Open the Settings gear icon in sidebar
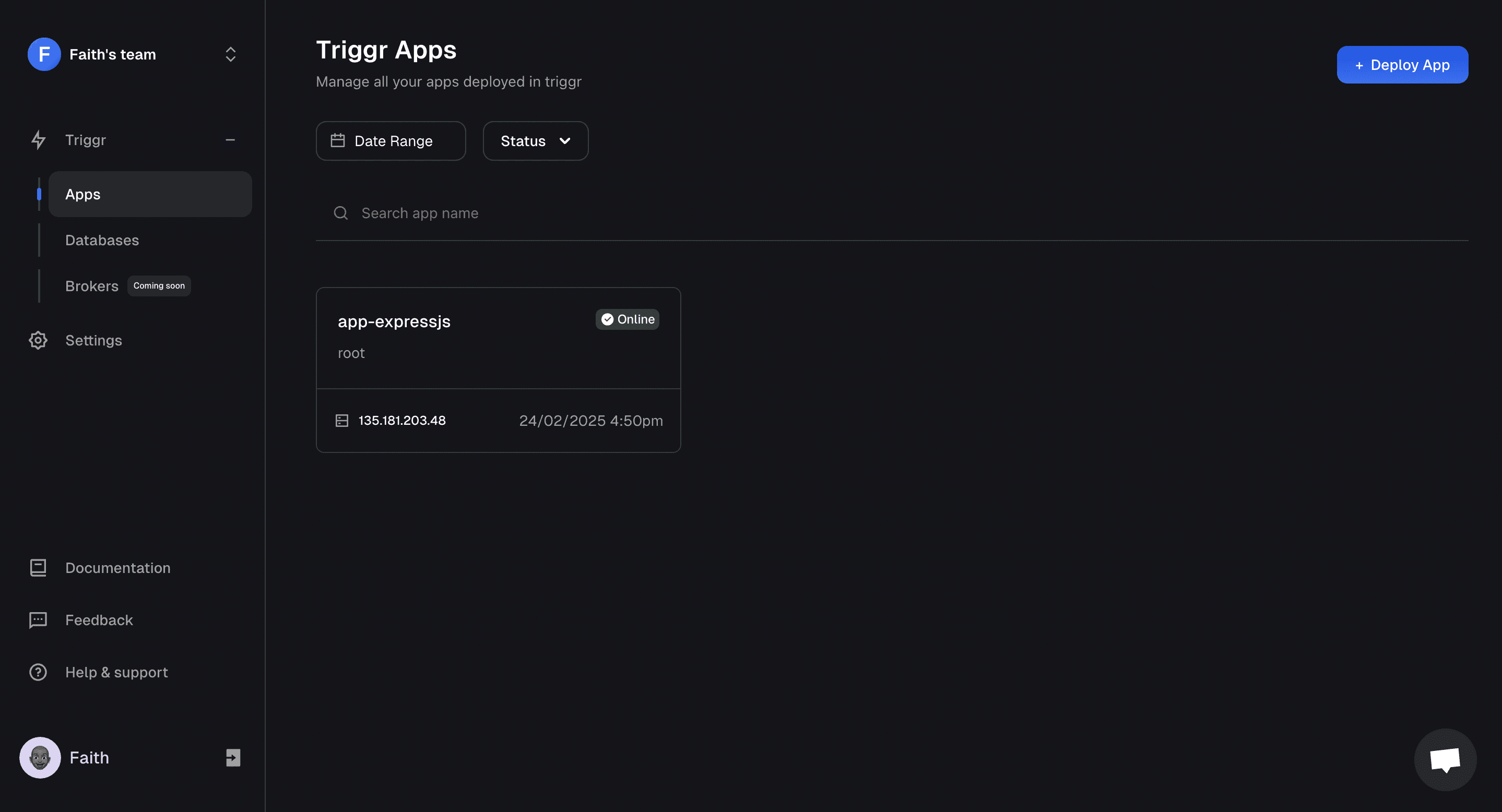Screen dimensions: 1502x812 (38, 340)
